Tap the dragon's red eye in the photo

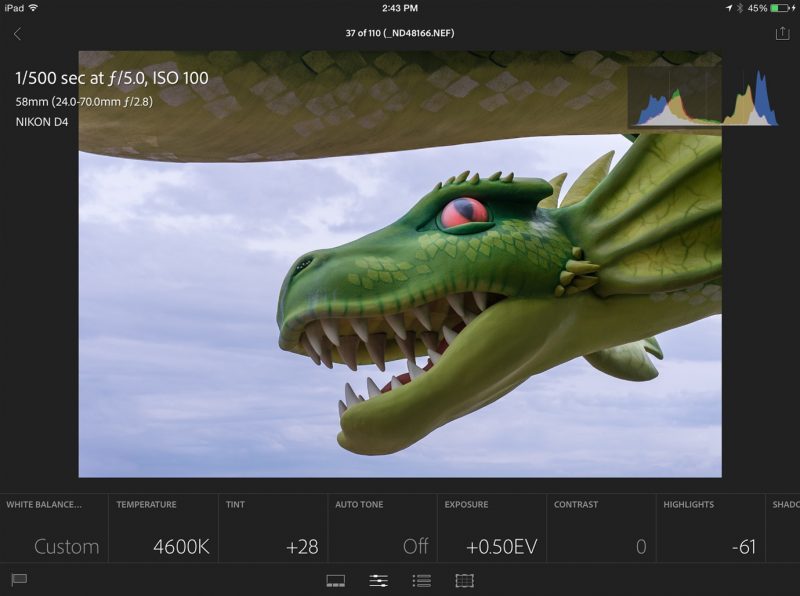(x=464, y=211)
